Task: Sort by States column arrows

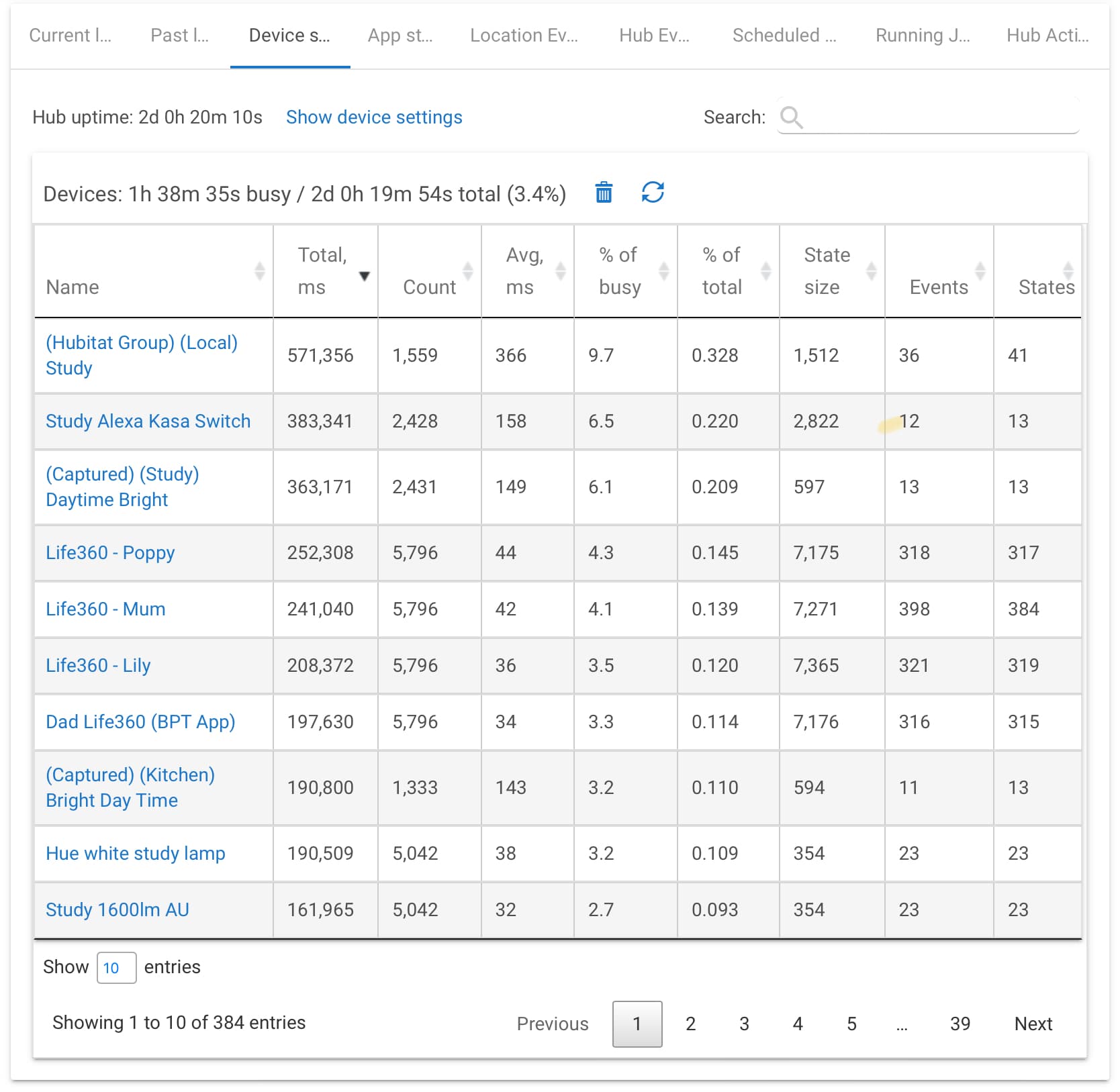Action: pyautogui.click(x=1068, y=271)
